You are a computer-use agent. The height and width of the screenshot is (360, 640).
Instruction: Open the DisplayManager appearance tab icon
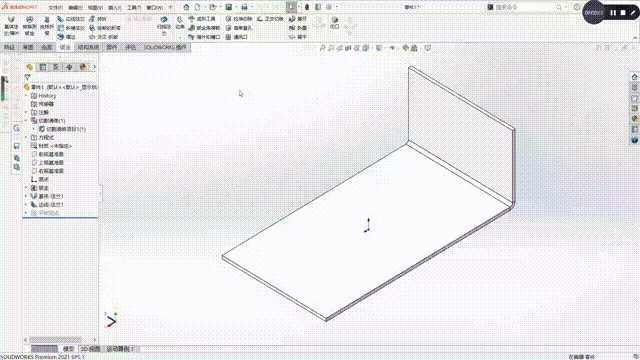point(83,67)
